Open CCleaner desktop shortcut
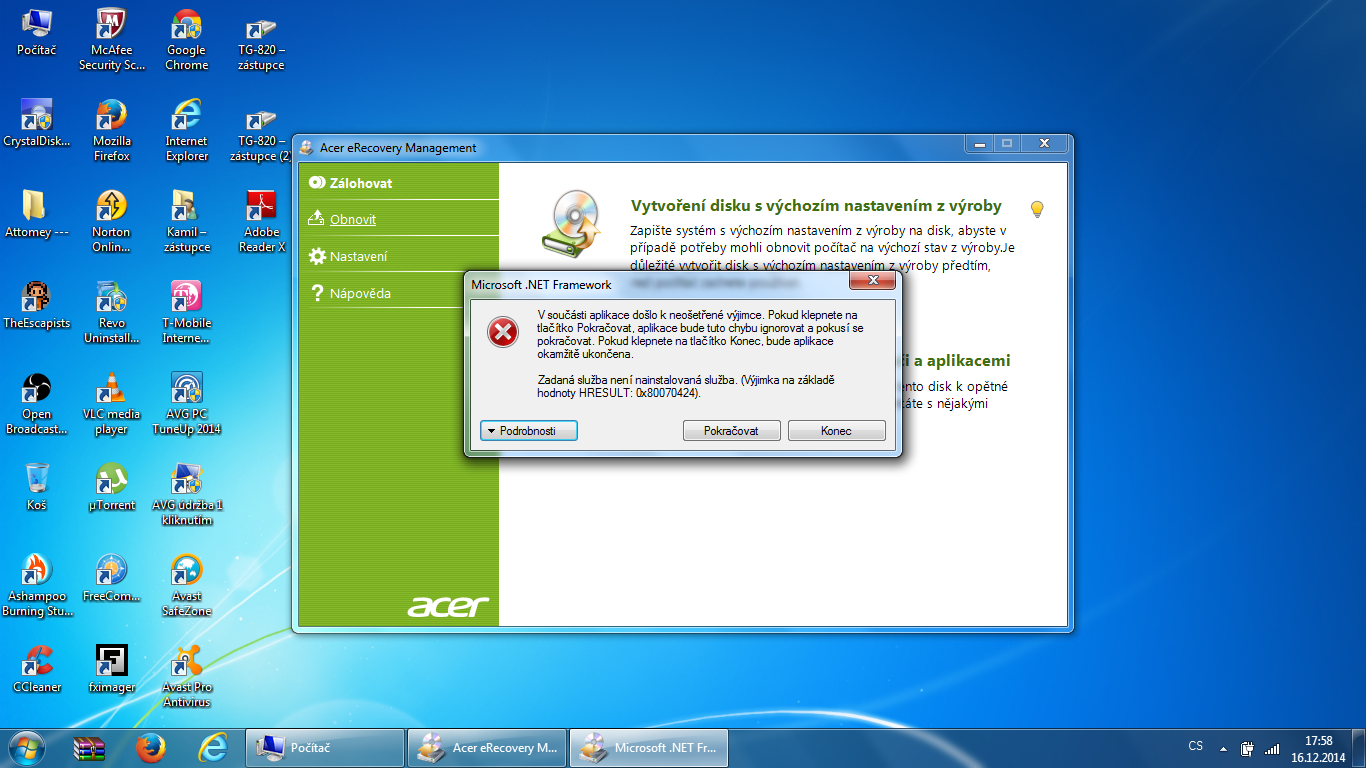 [36, 670]
